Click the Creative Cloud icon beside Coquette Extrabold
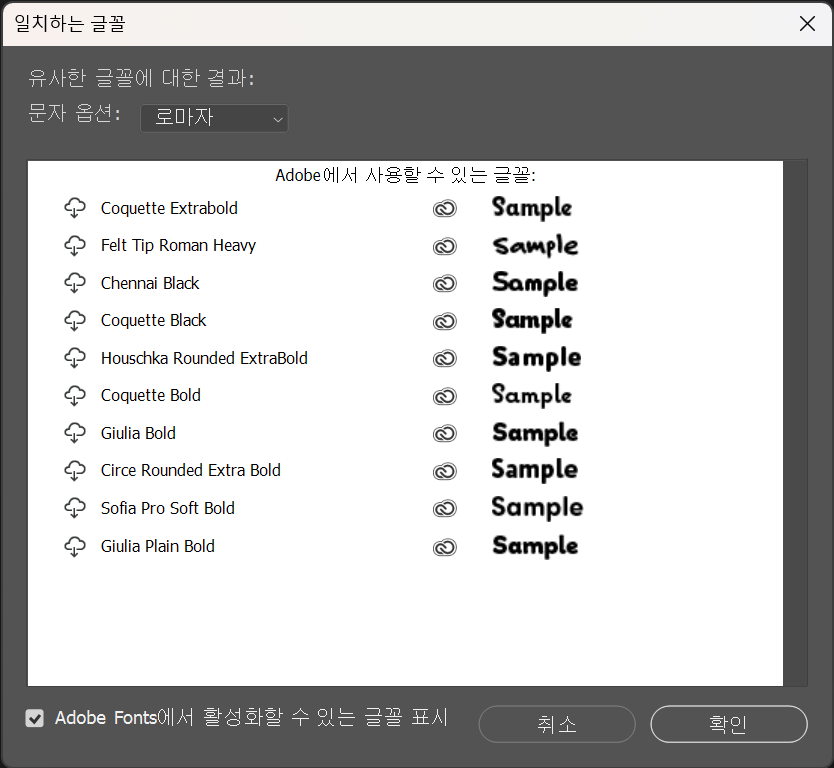The width and height of the screenshot is (834, 768). pyautogui.click(x=445, y=208)
